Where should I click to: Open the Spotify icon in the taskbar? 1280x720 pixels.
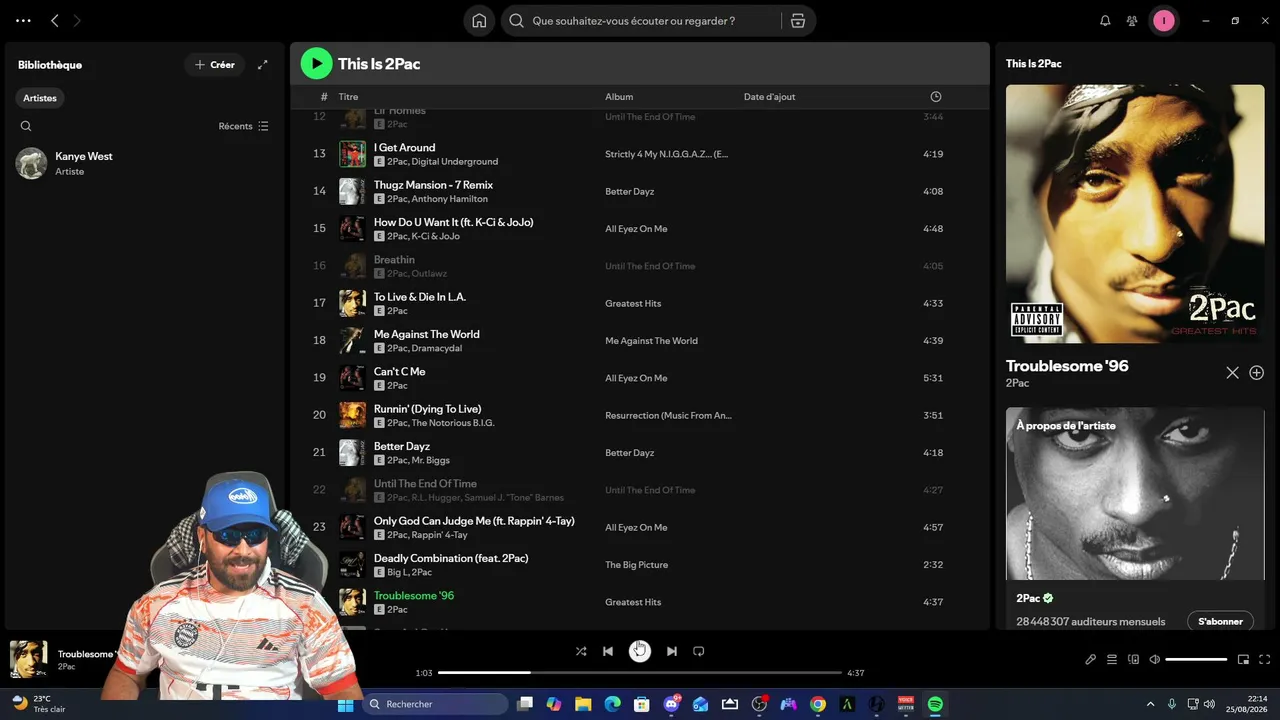tap(935, 704)
